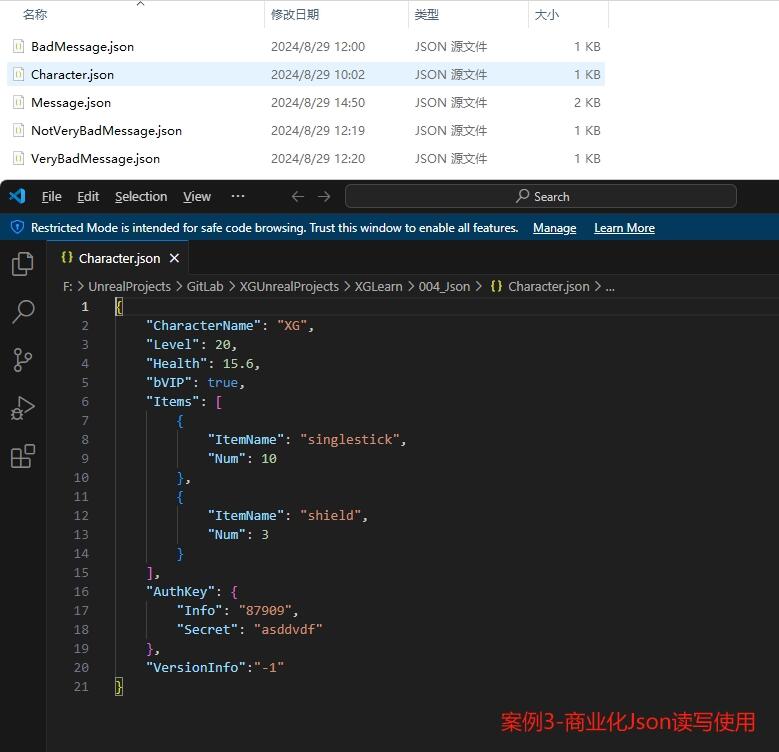Click the XGUnrealProjects breadcrumb segment
779x752 pixels.
[x=289, y=287]
